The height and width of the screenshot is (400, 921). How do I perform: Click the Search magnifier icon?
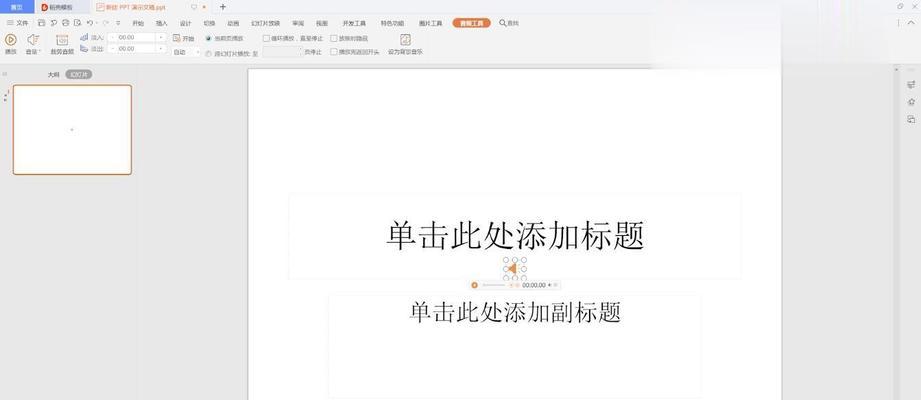tap(503, 23)
